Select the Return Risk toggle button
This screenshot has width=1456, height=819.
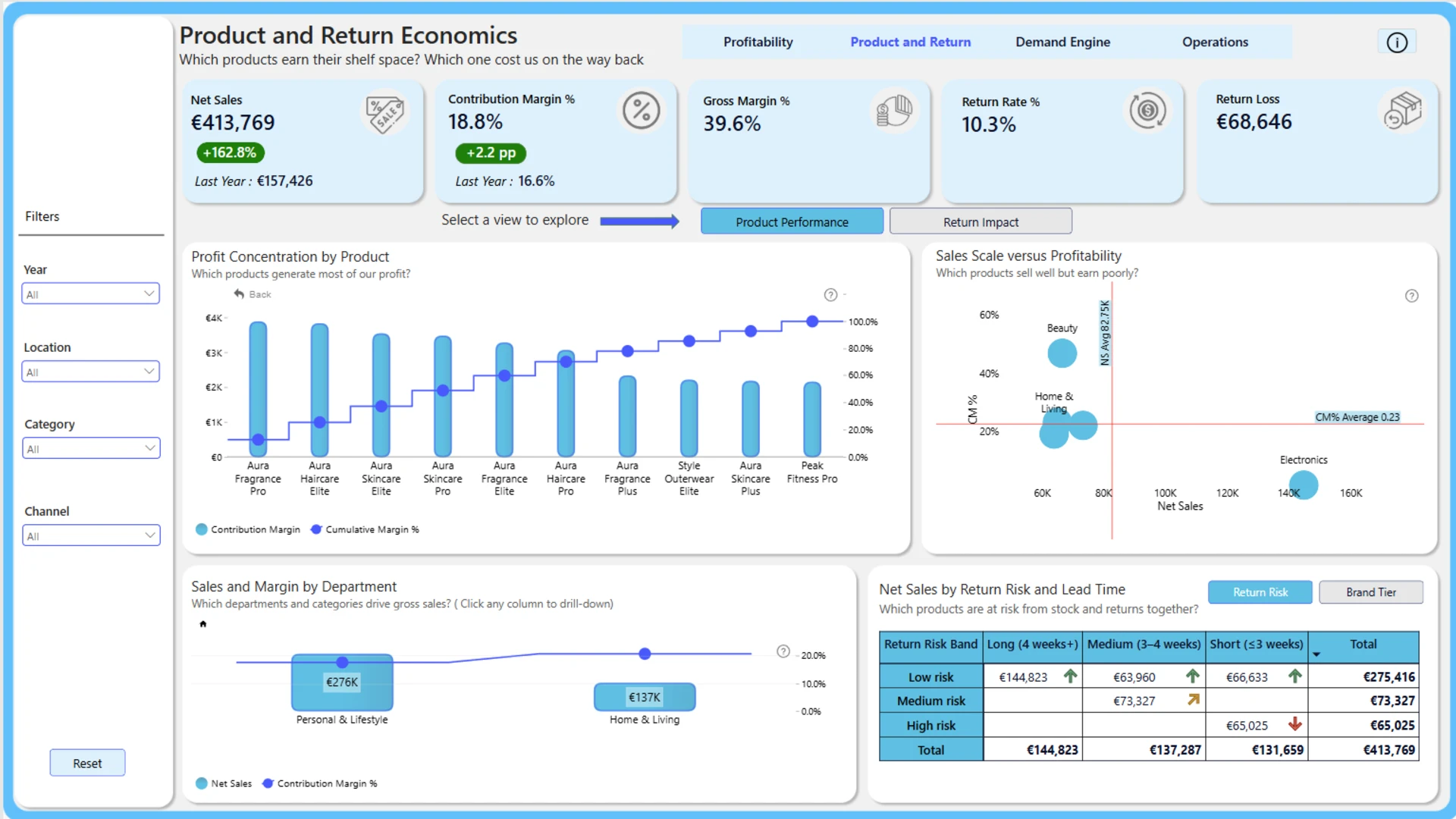point(1260,592)
